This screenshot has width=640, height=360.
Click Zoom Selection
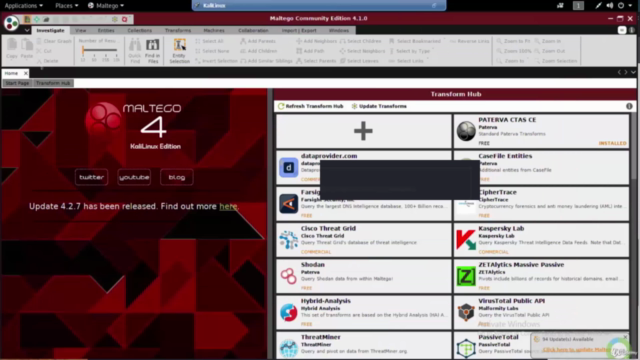[x=556, y=61]
